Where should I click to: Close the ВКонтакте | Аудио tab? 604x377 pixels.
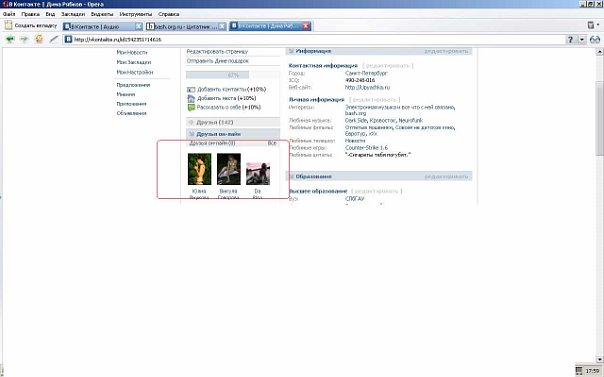click(139, 27)
